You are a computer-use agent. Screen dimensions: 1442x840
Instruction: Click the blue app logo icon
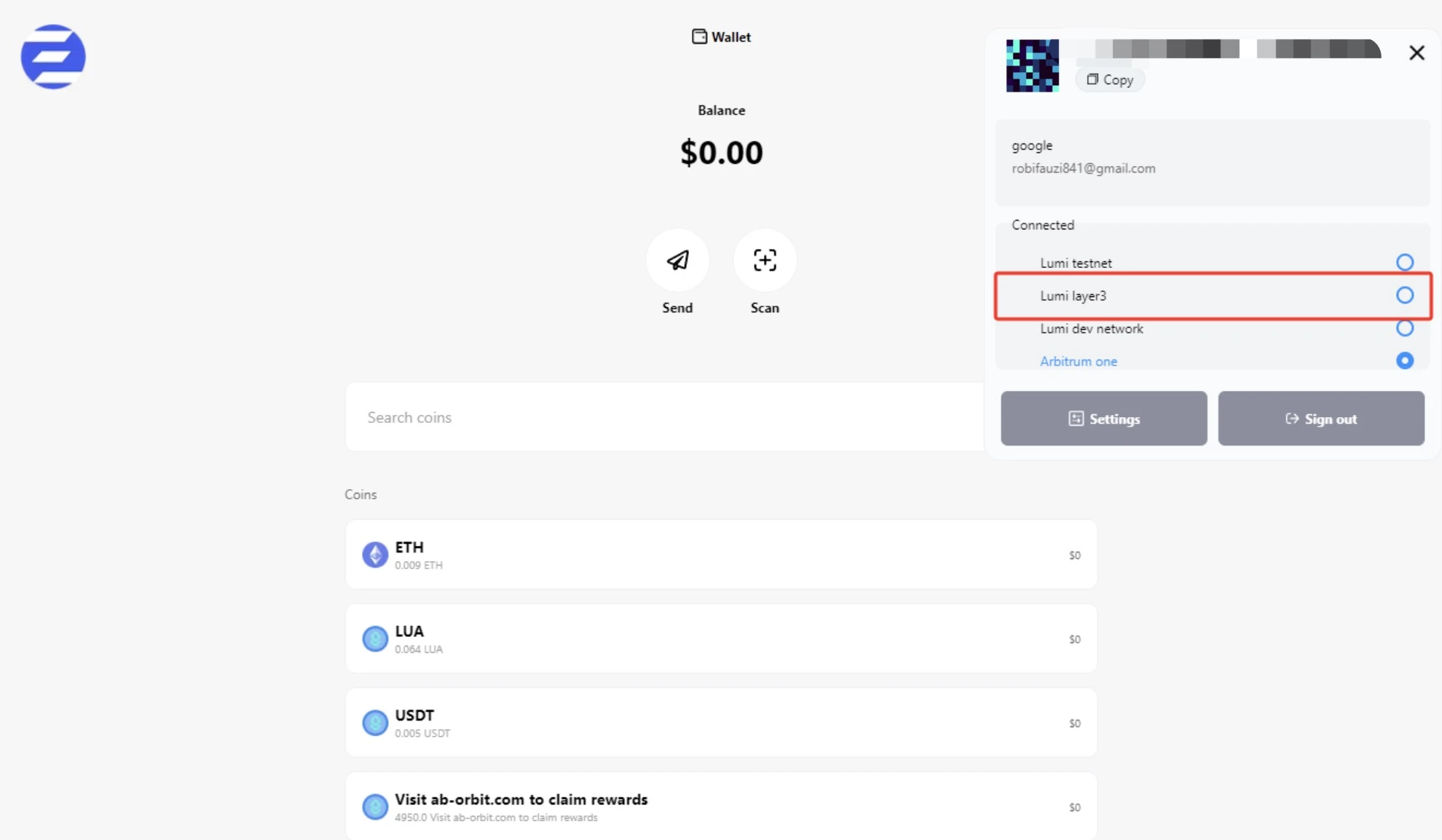coord(53,57)
